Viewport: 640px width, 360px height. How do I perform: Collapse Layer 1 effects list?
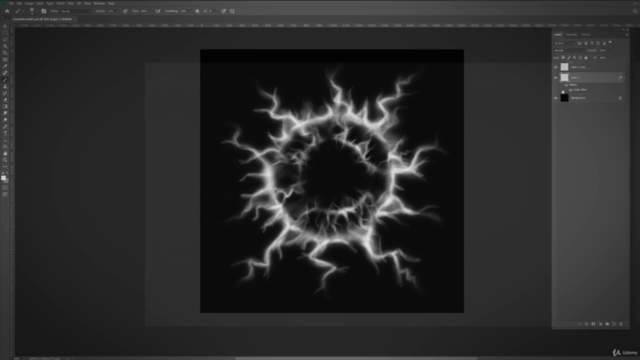click(624, 78)
